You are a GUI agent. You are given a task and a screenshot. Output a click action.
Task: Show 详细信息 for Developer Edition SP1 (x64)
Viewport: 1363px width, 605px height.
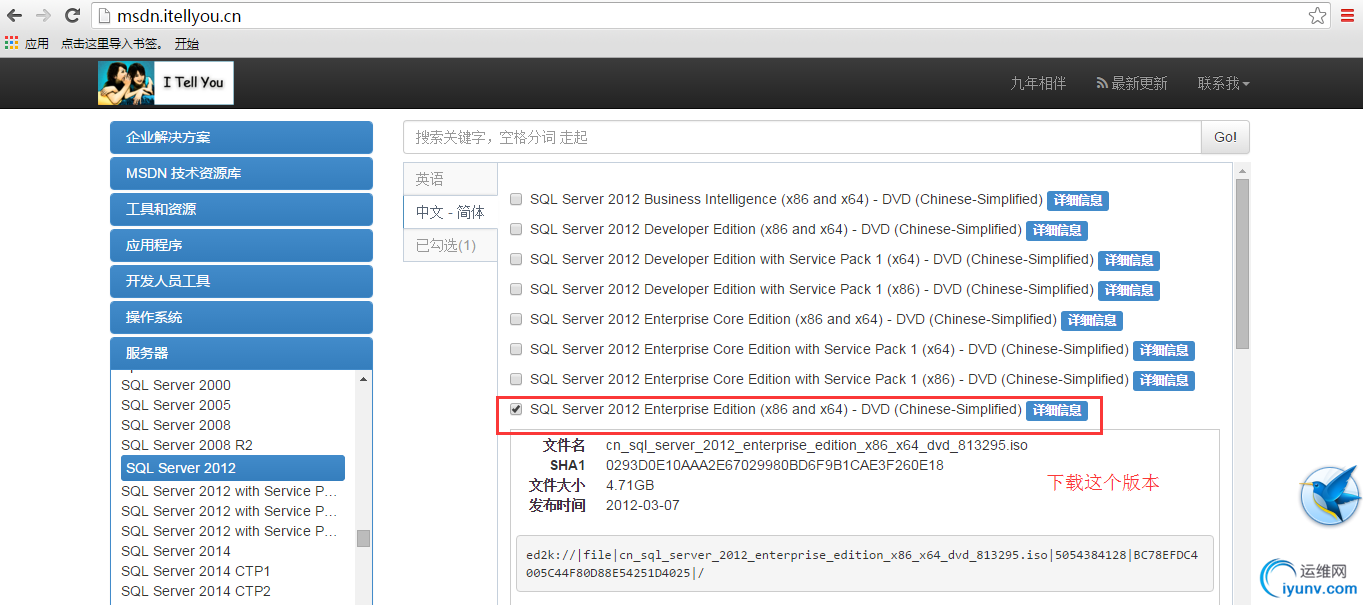[x=1129, y=260]
